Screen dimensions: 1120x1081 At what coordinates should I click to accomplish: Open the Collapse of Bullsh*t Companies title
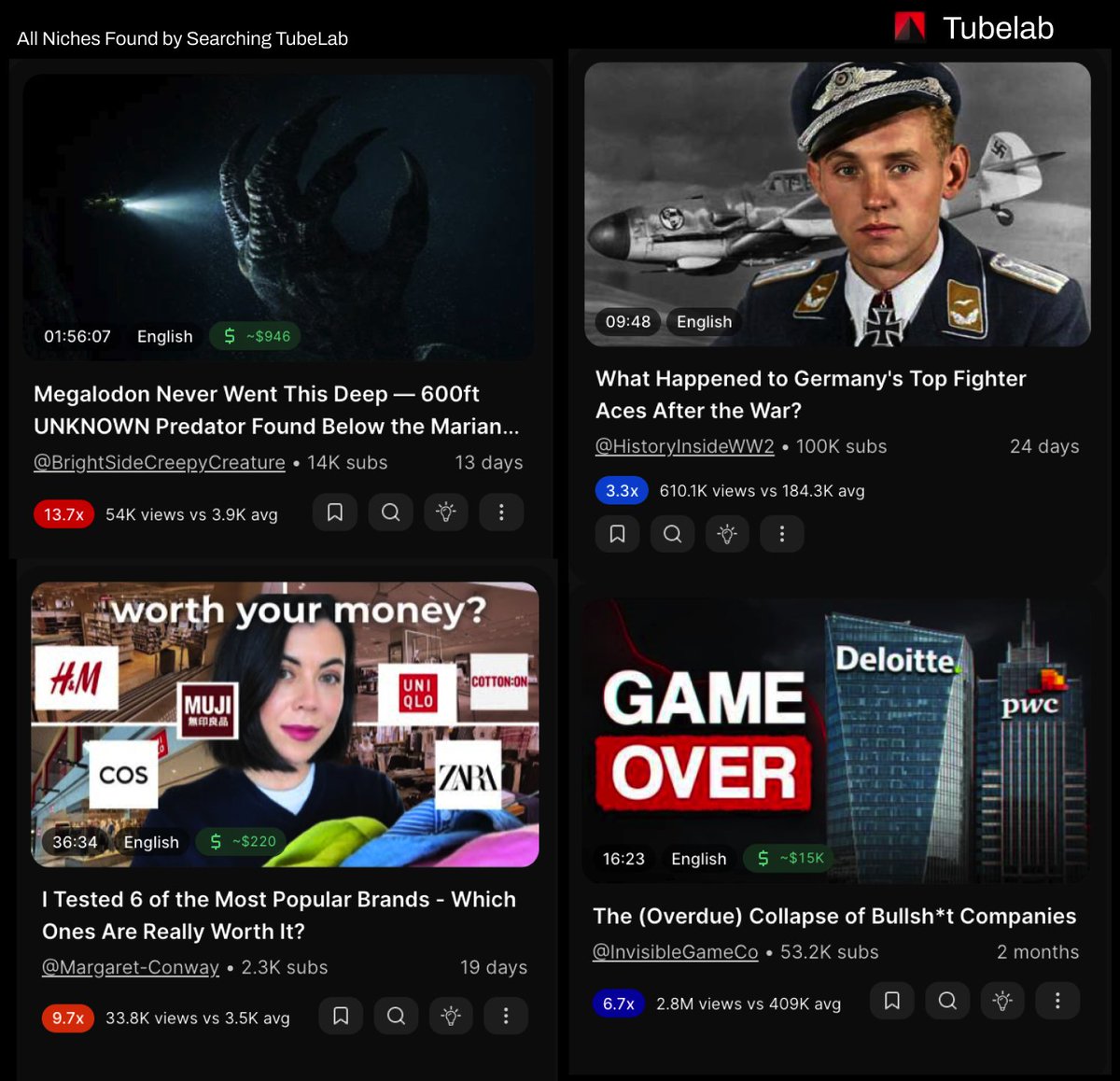click(834, 916)
